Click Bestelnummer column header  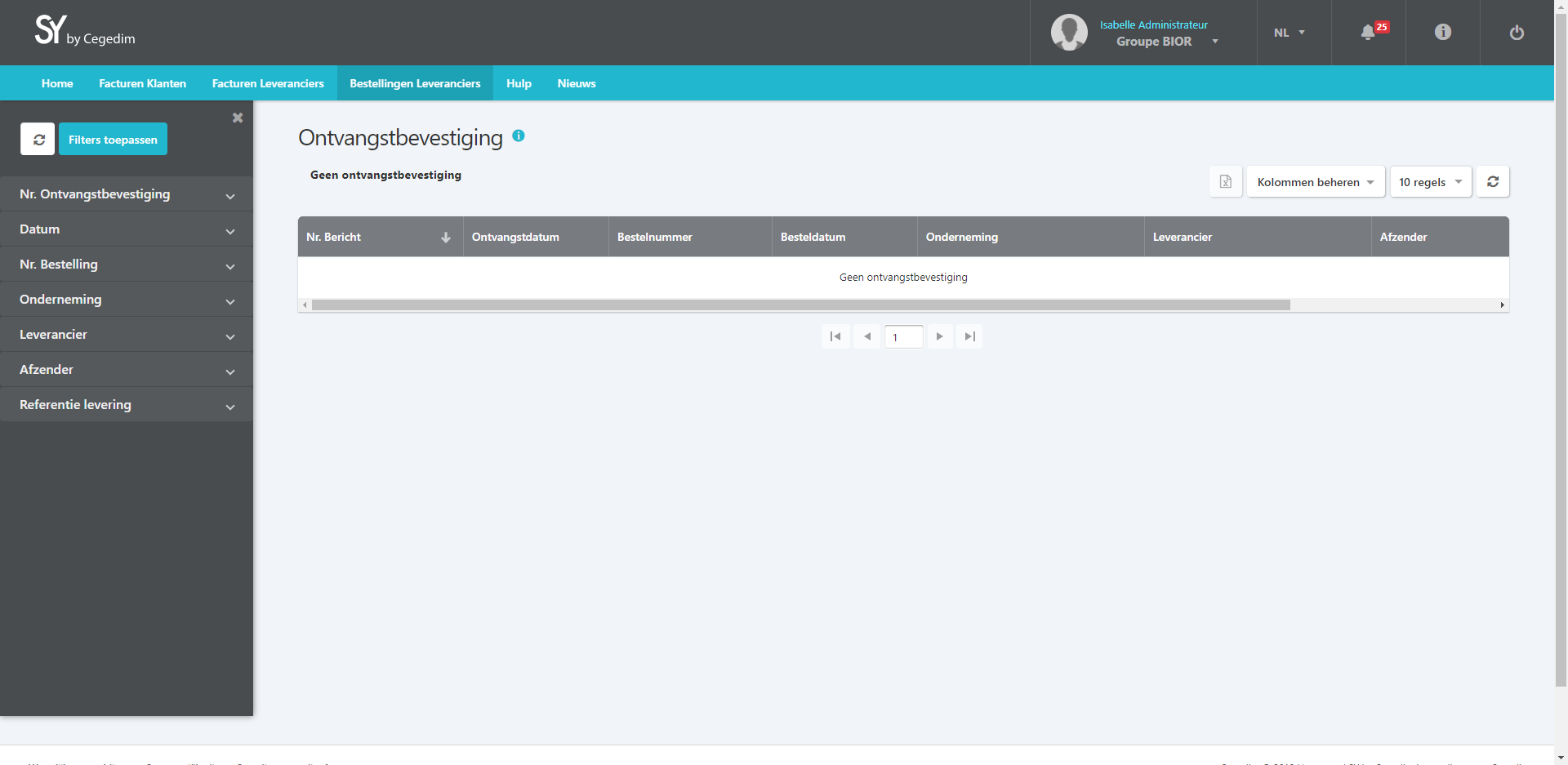tap(690, 237)
